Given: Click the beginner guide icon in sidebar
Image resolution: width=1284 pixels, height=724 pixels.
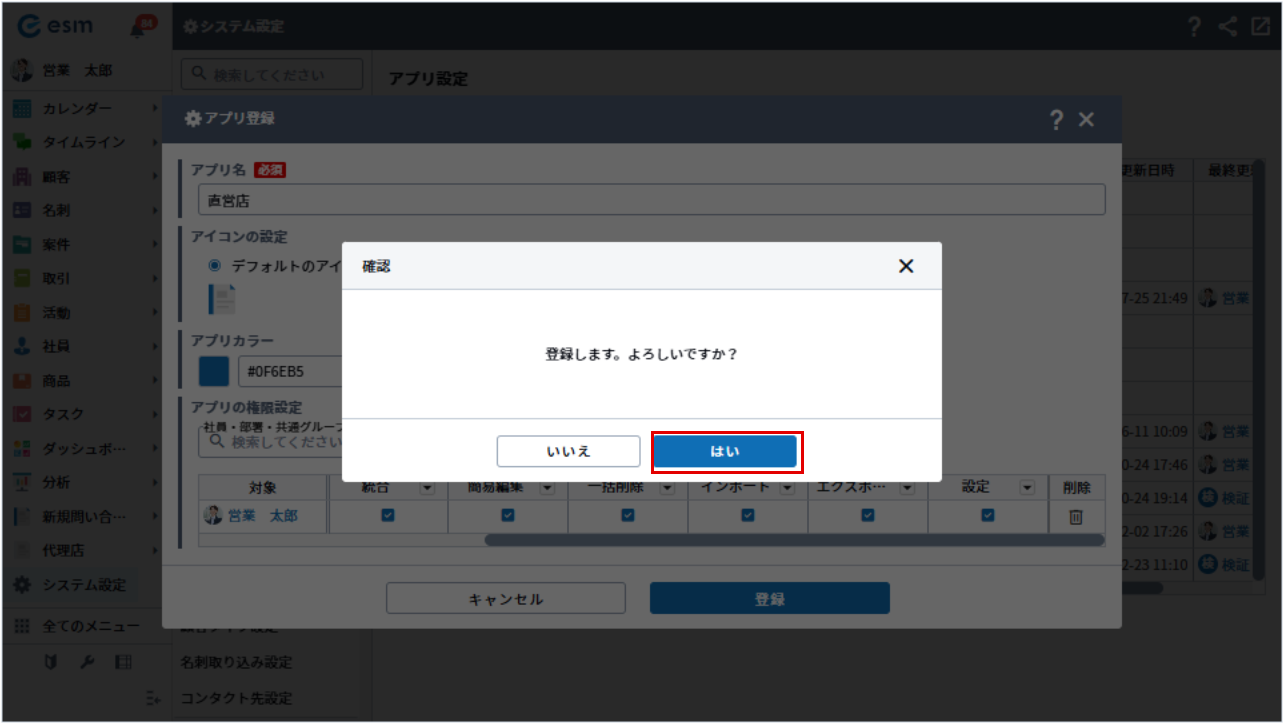Looking at the screenshot, I should click(52, 662).
